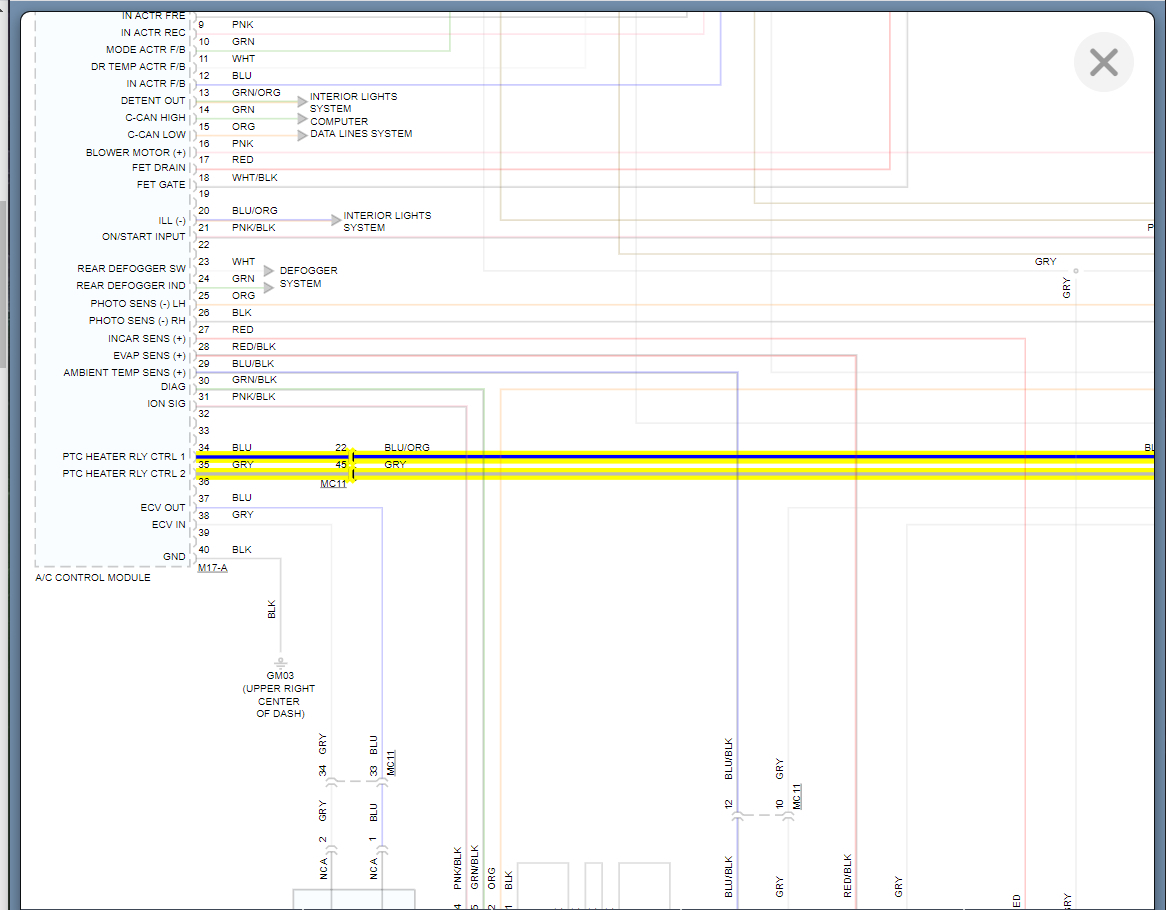Click the DEFOGGER SYSTEM reference label

pyautogui.click(x=308, y=277)
